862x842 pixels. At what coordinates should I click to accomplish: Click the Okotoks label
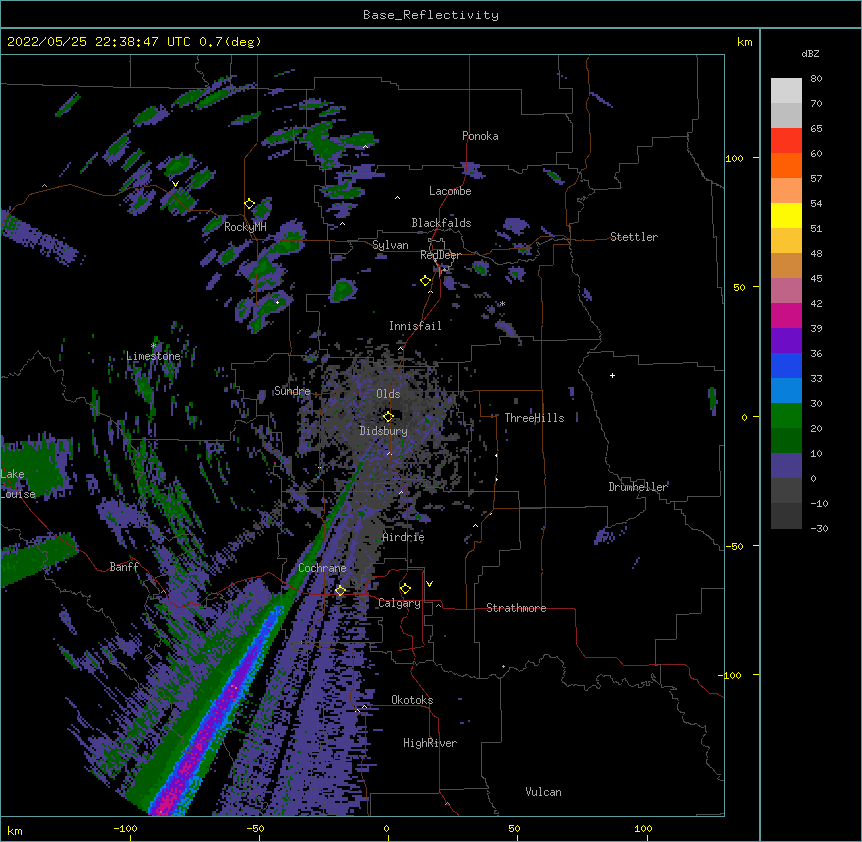click(x=412, y=700)
